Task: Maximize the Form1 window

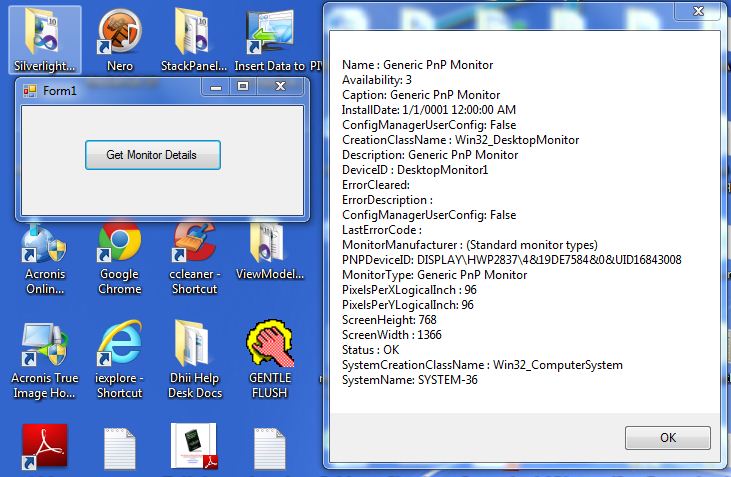Action: (243, 87)
